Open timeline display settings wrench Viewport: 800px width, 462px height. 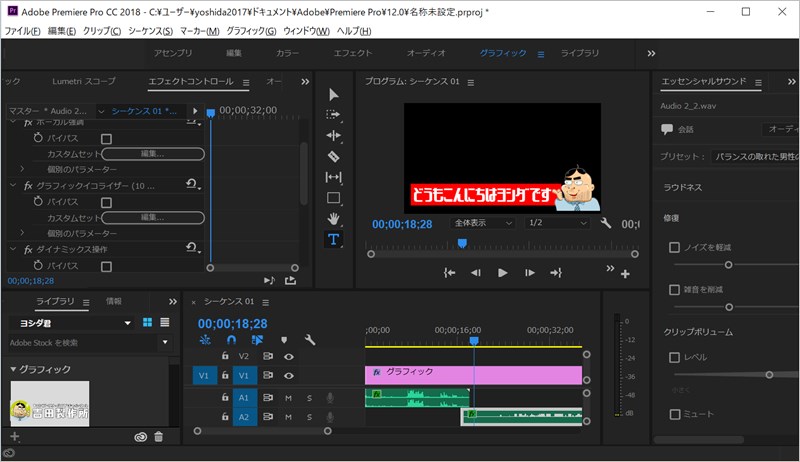coord(310,340)
